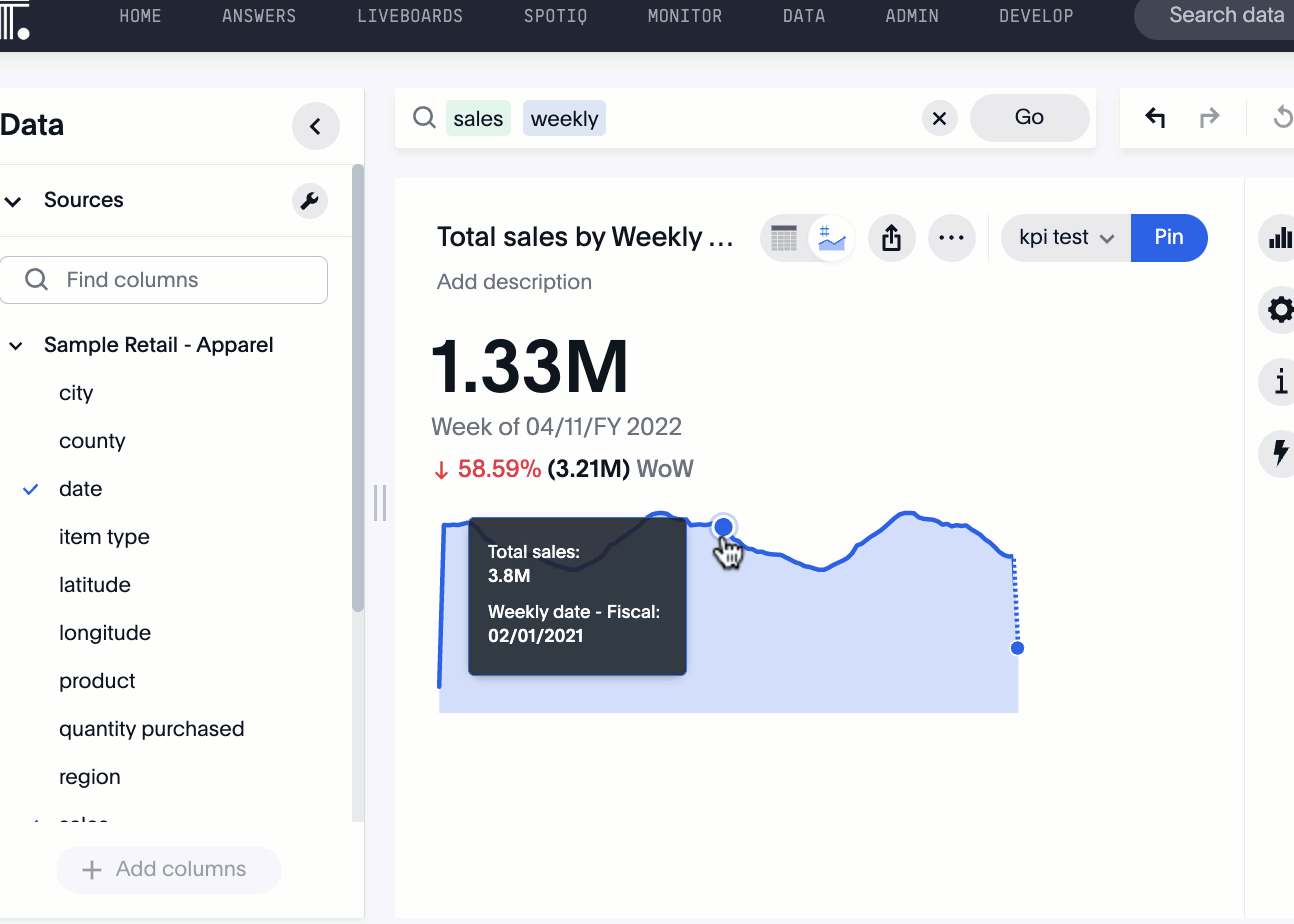The width and height of the screenshot is (1294, 924).
Task: Toggle the checked date column
Action: pyautogui.click(x=80, y=489)
